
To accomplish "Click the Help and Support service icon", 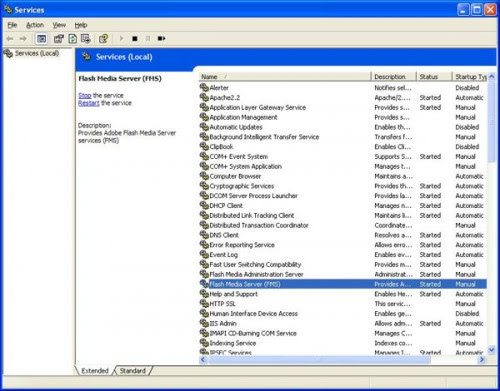I will click(x=204, y=294).
